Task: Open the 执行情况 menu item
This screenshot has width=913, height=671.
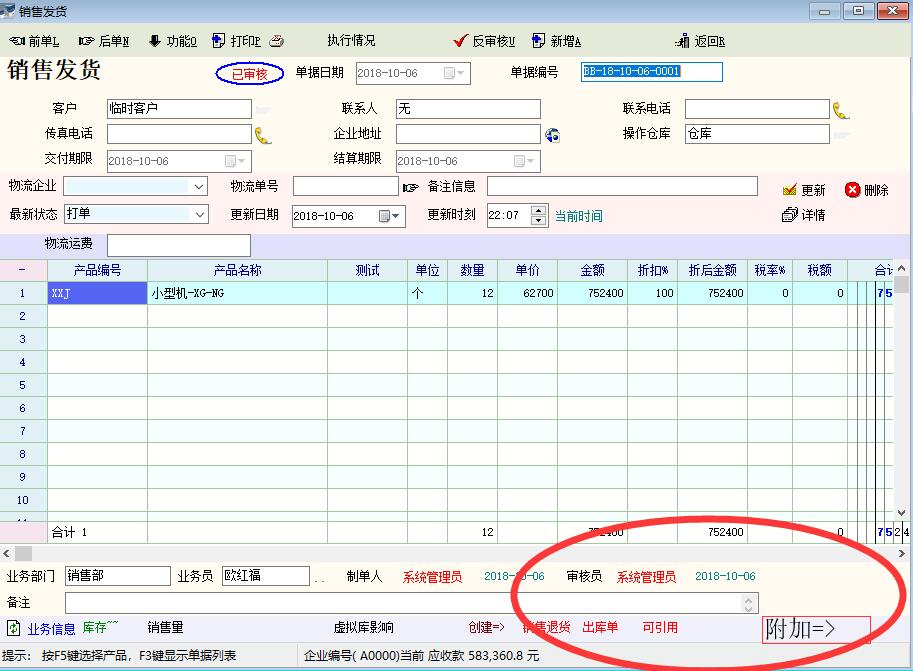Action: (351, 41)
